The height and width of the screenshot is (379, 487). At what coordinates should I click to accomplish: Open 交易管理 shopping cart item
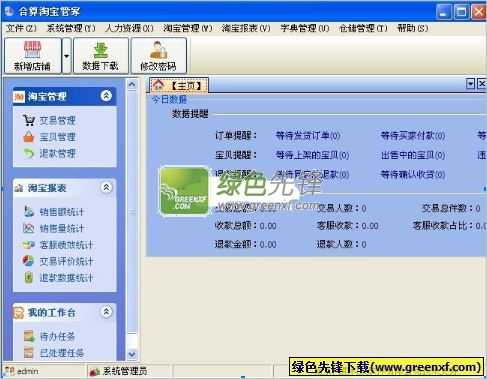point(49,120)
